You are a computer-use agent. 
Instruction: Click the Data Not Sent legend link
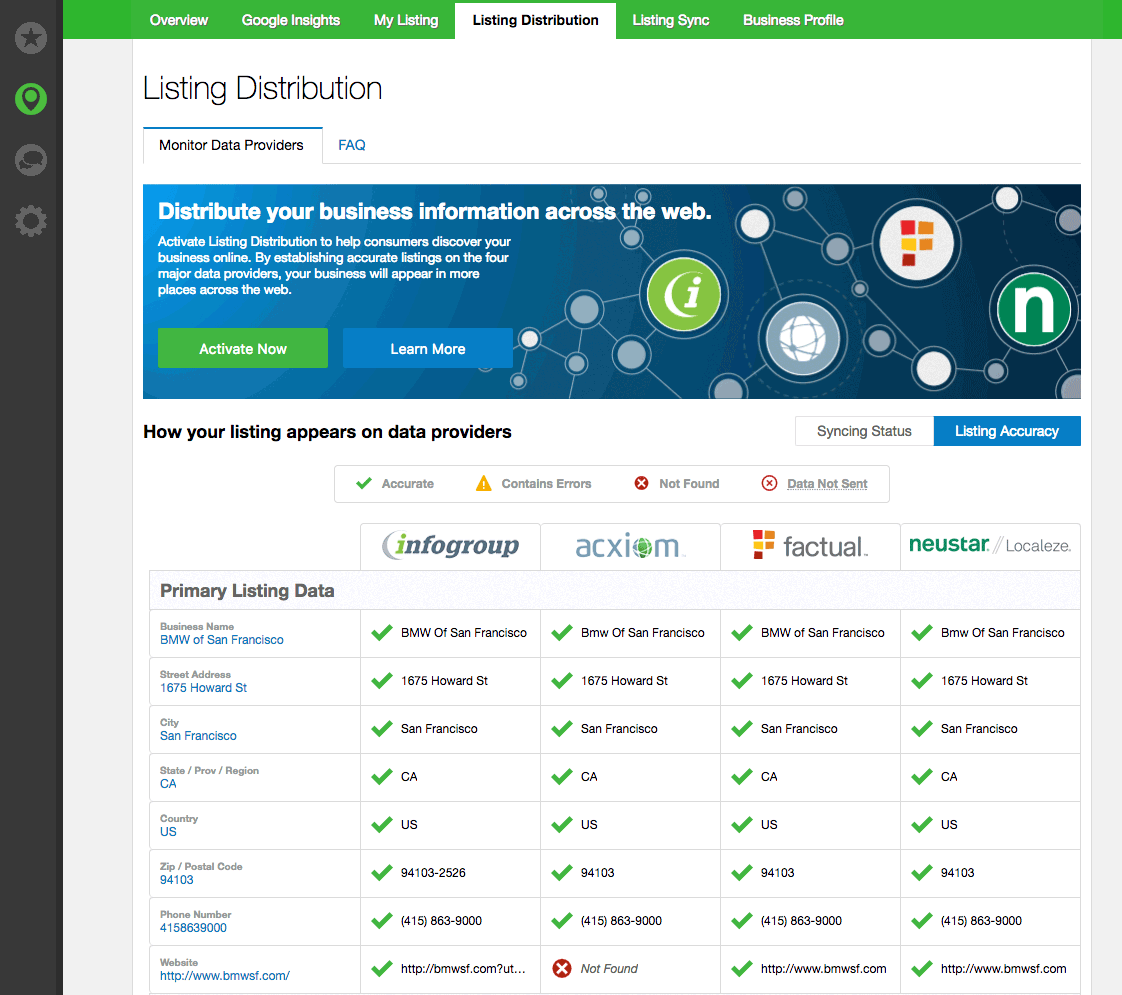click(827, 484)
